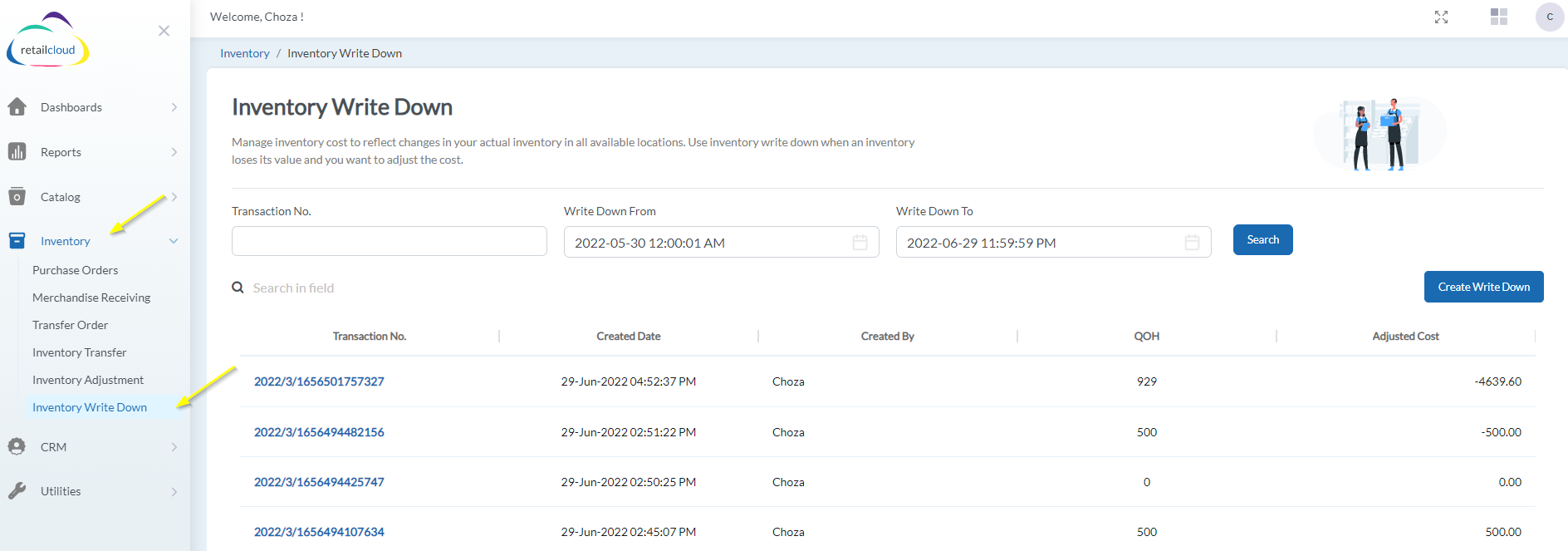
Task: Open transaction 2022/3/1656494482156
Action: tap(319, 432)
